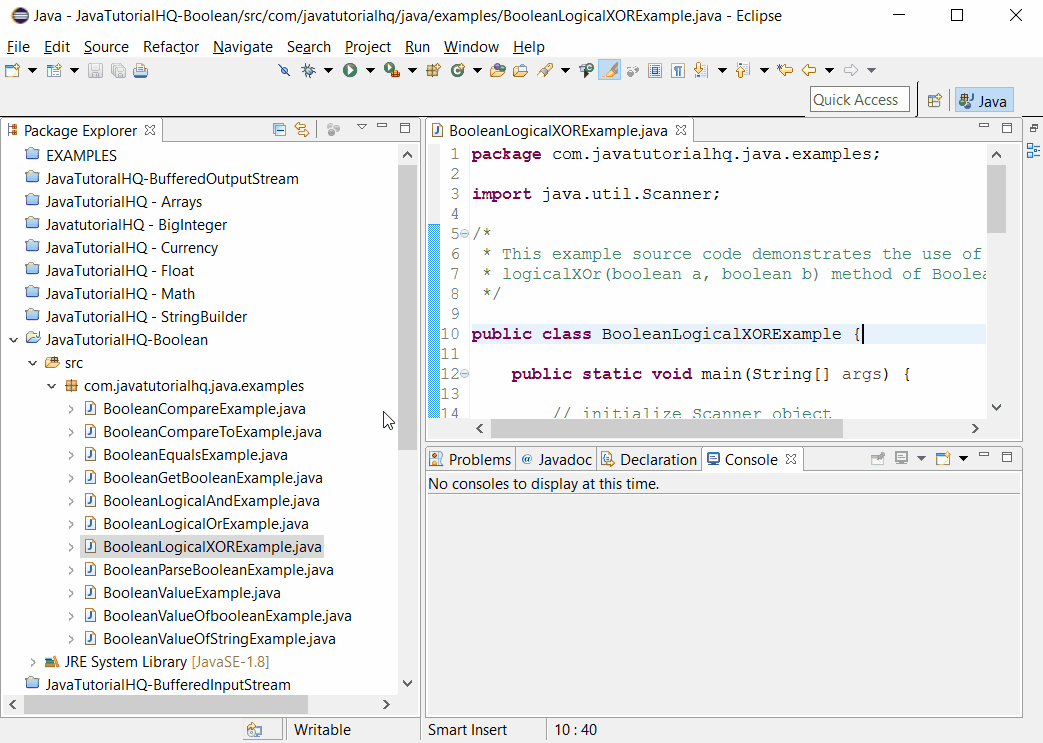Open the Navigate menu

click(x=243, y=47)
